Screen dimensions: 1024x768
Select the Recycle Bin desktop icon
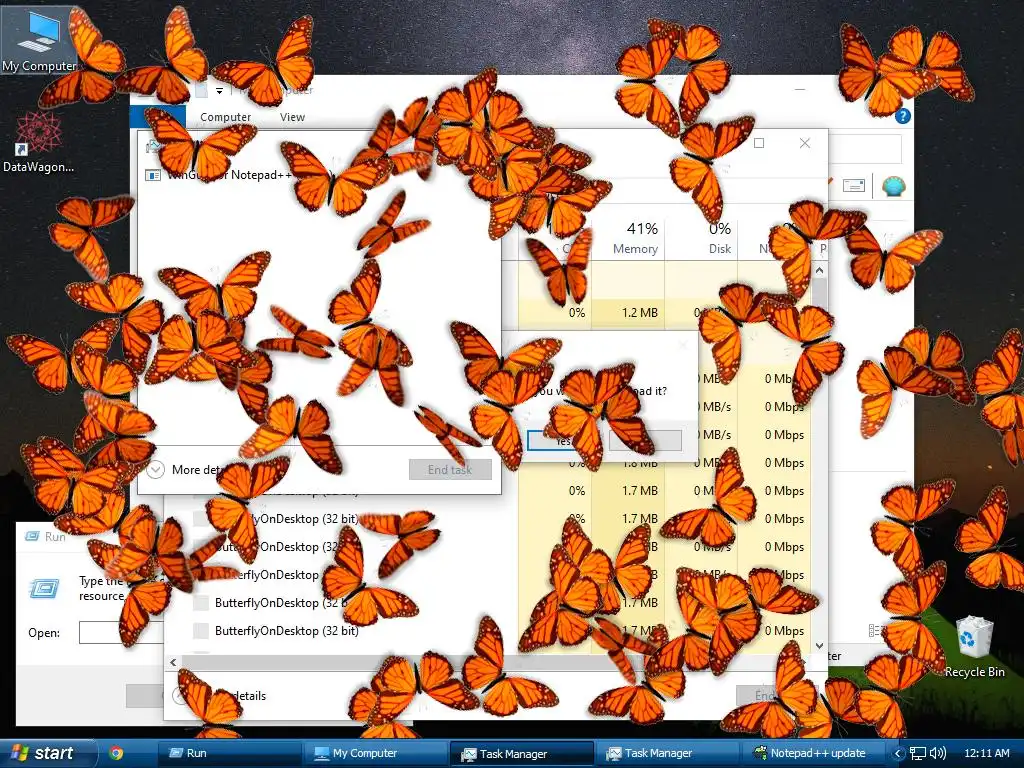click(974, 647)
